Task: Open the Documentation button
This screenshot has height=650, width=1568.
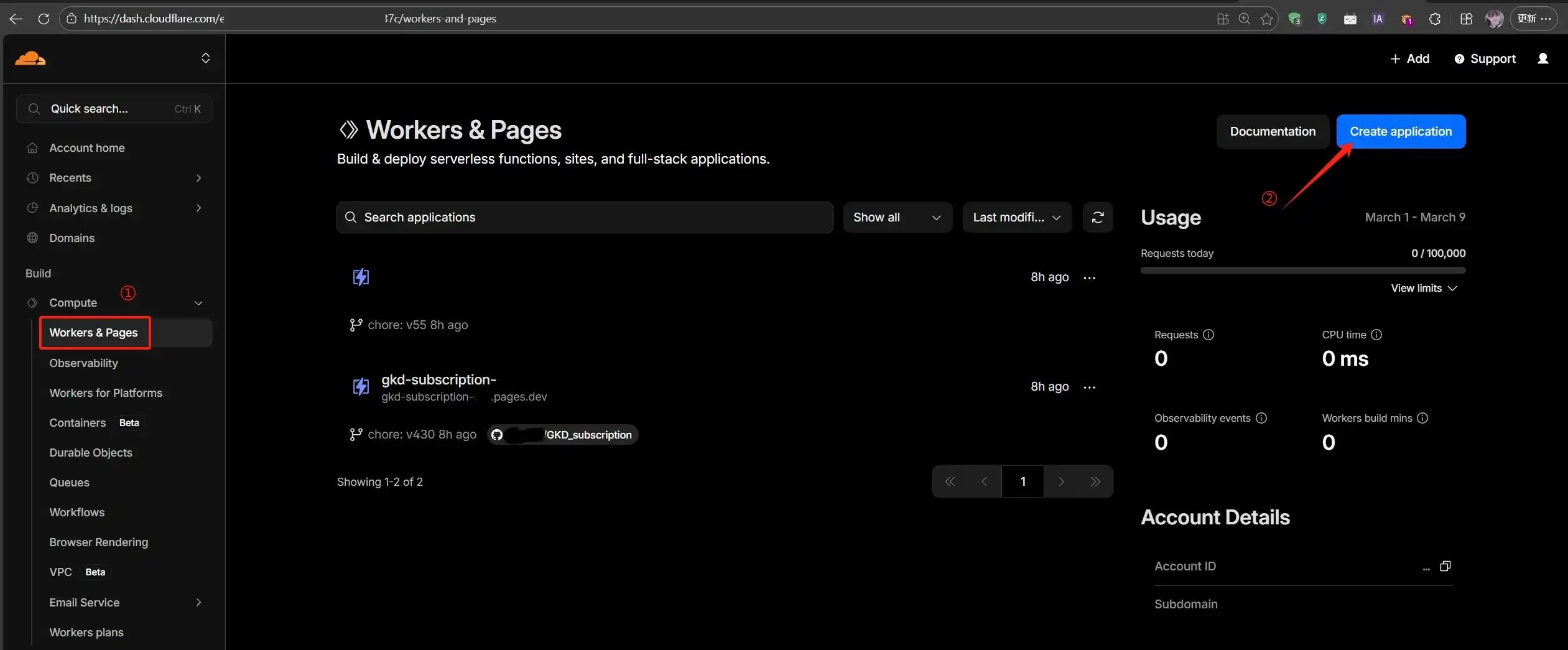Action: (1273, 131)
